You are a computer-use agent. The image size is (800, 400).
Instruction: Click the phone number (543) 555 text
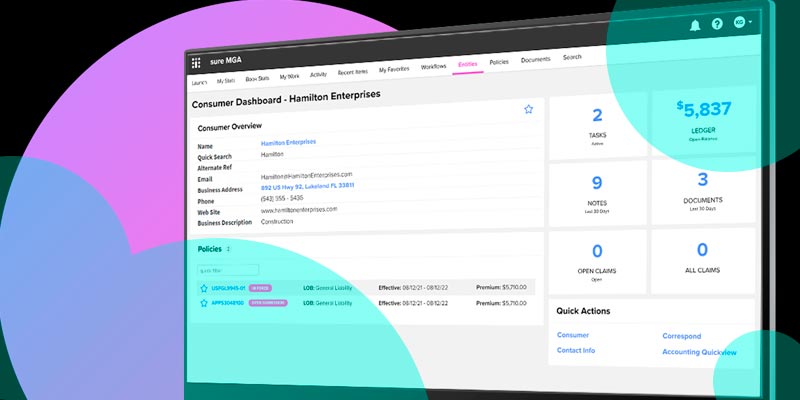click(x=282, y=198)
